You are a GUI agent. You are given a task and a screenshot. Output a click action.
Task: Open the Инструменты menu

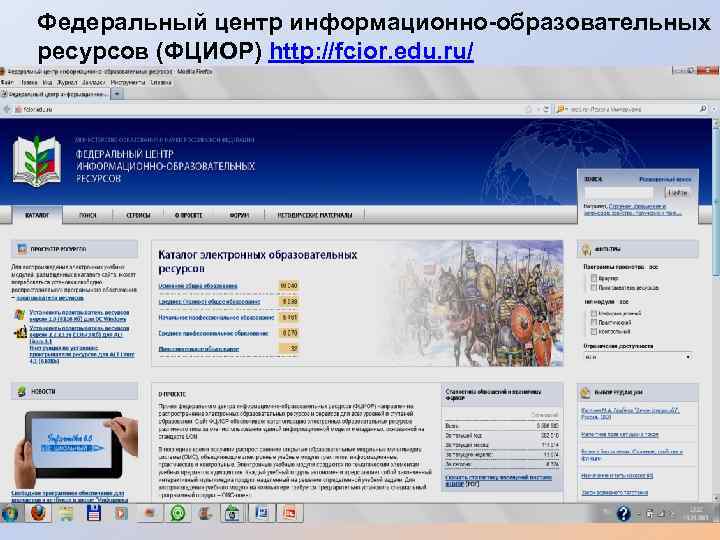coord(128,83)
